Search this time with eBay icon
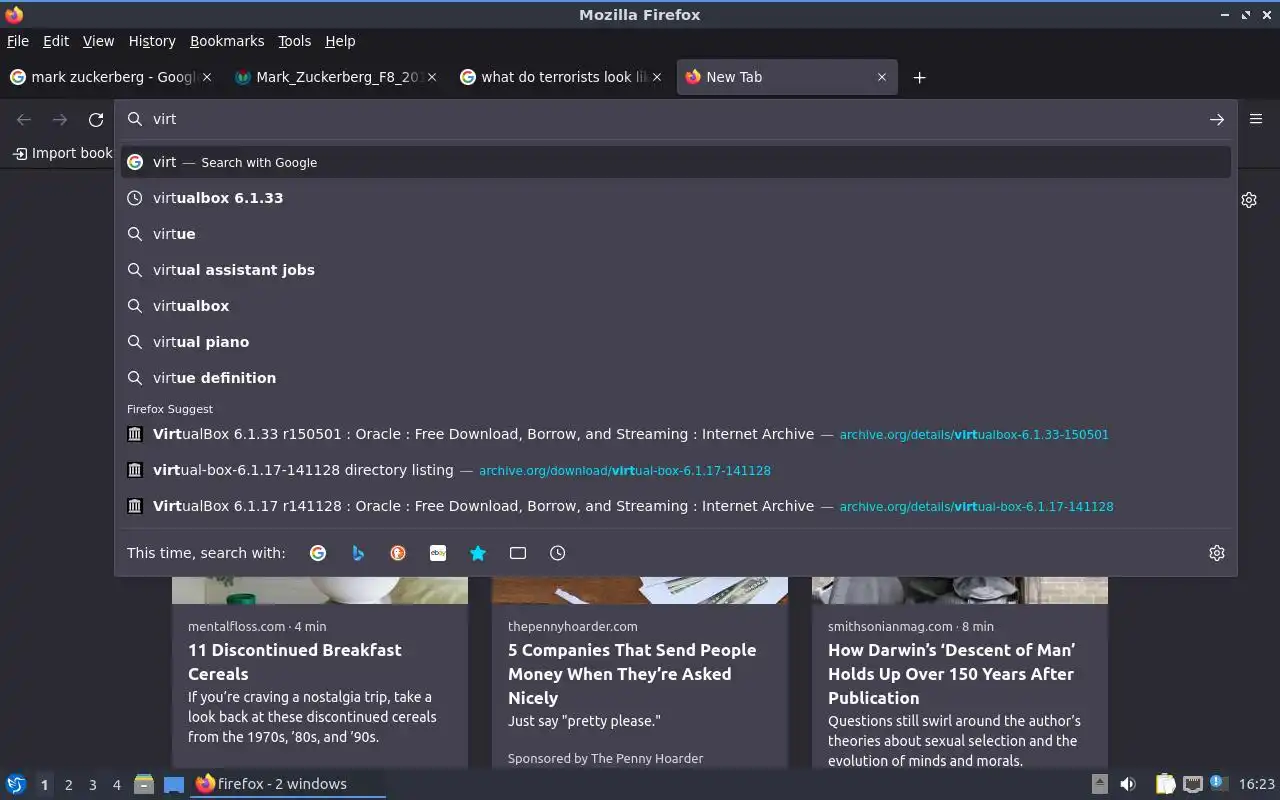Viewport: 1280px width, 800px height. tap(438, 553)
